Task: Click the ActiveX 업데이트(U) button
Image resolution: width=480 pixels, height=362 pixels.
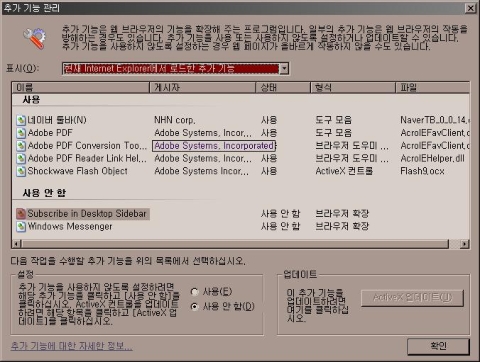Action: click(412, 298)
